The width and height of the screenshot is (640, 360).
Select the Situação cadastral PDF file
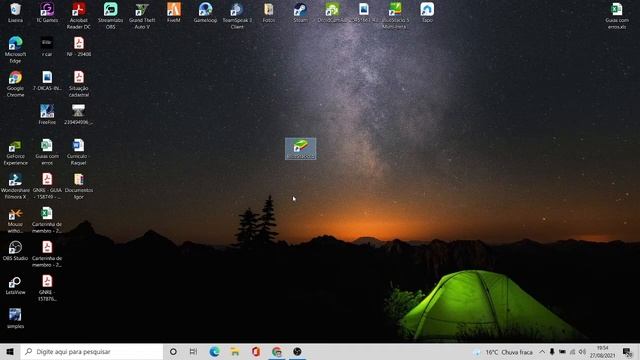78,84
